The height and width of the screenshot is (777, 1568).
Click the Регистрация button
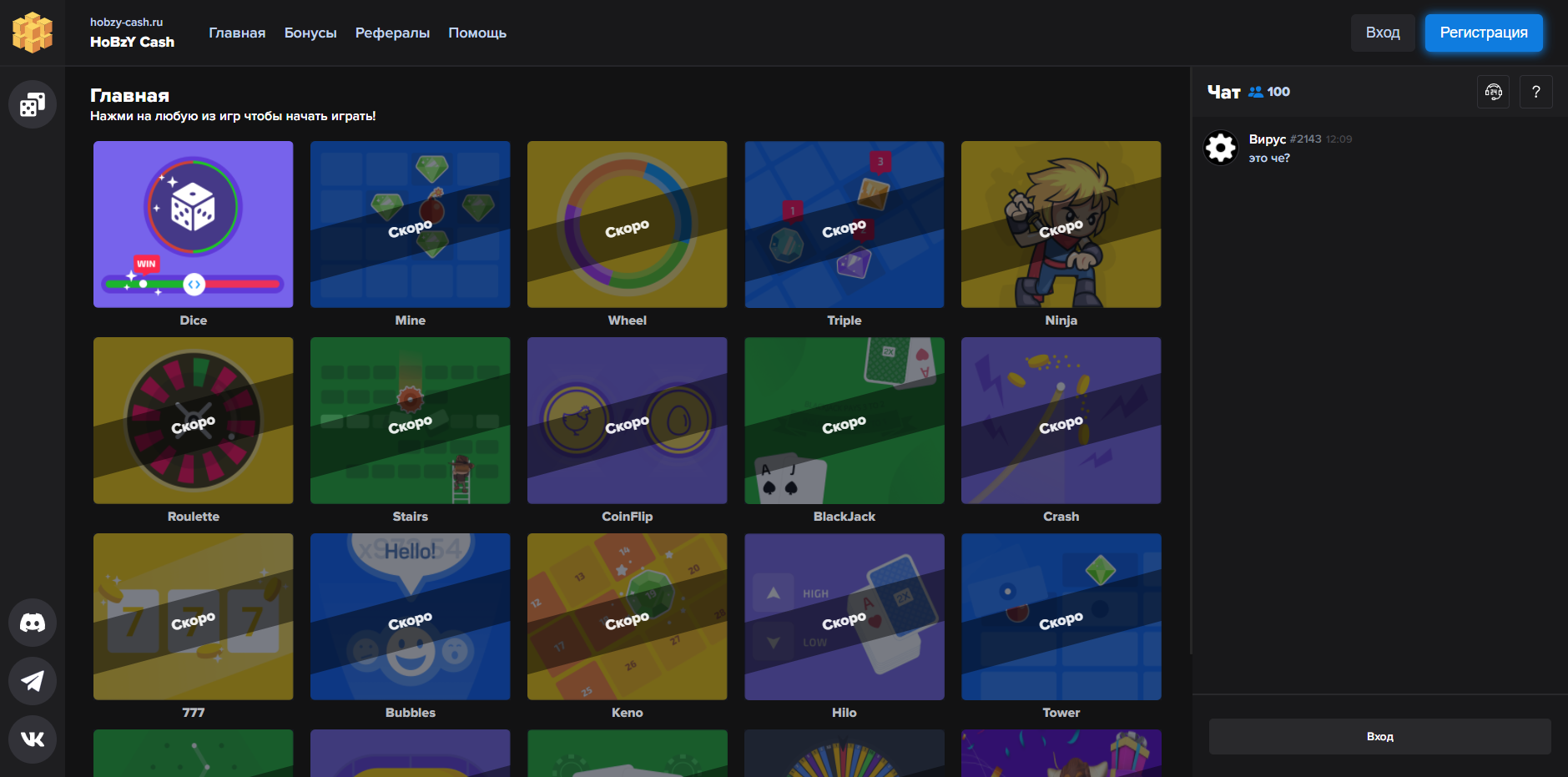tap(1484, 33)
